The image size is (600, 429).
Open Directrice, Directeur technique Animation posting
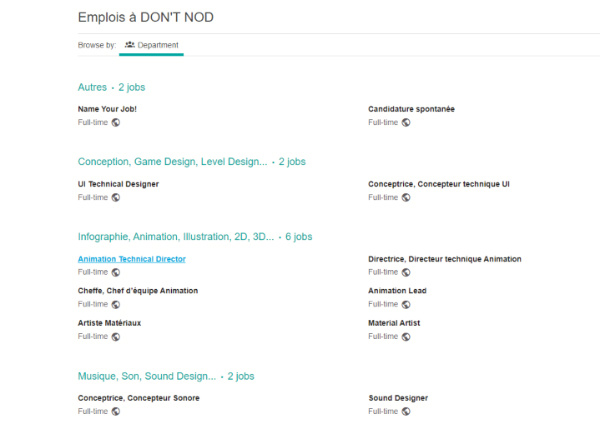(444, 259)
